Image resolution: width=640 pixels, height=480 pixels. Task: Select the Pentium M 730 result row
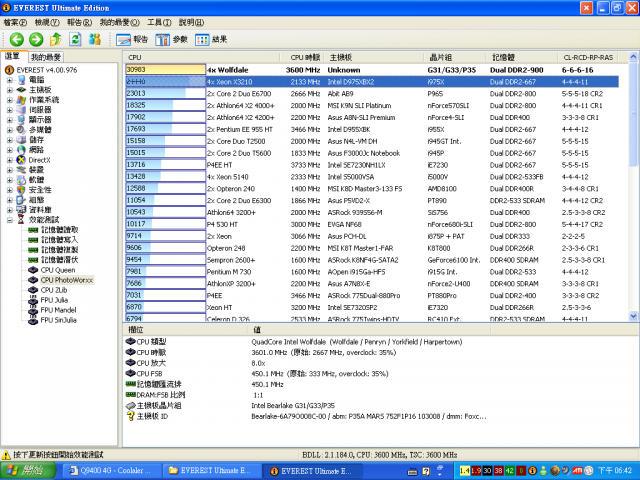click(x=371, y=272)
